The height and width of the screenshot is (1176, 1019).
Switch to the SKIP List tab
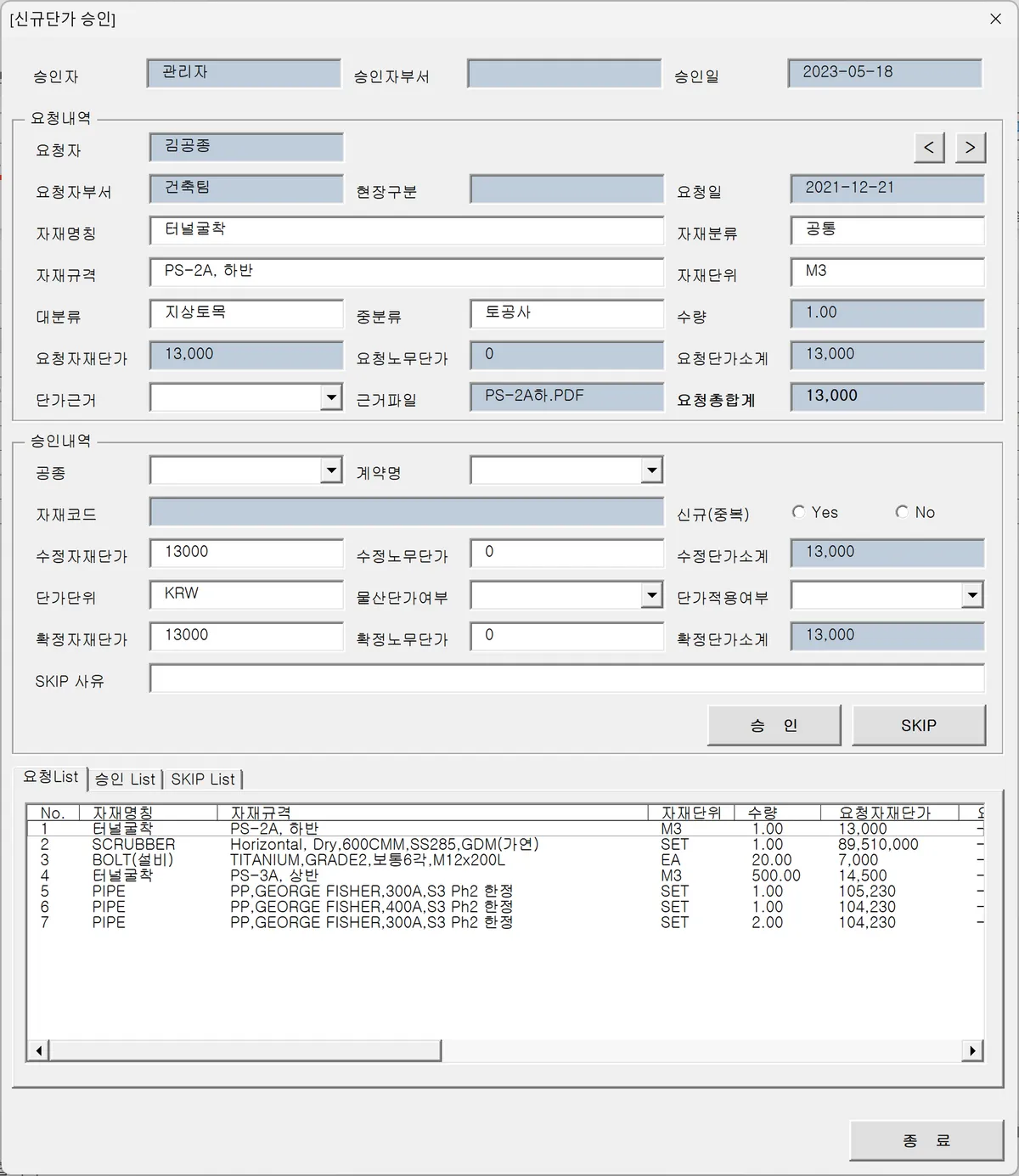(203, 779)
